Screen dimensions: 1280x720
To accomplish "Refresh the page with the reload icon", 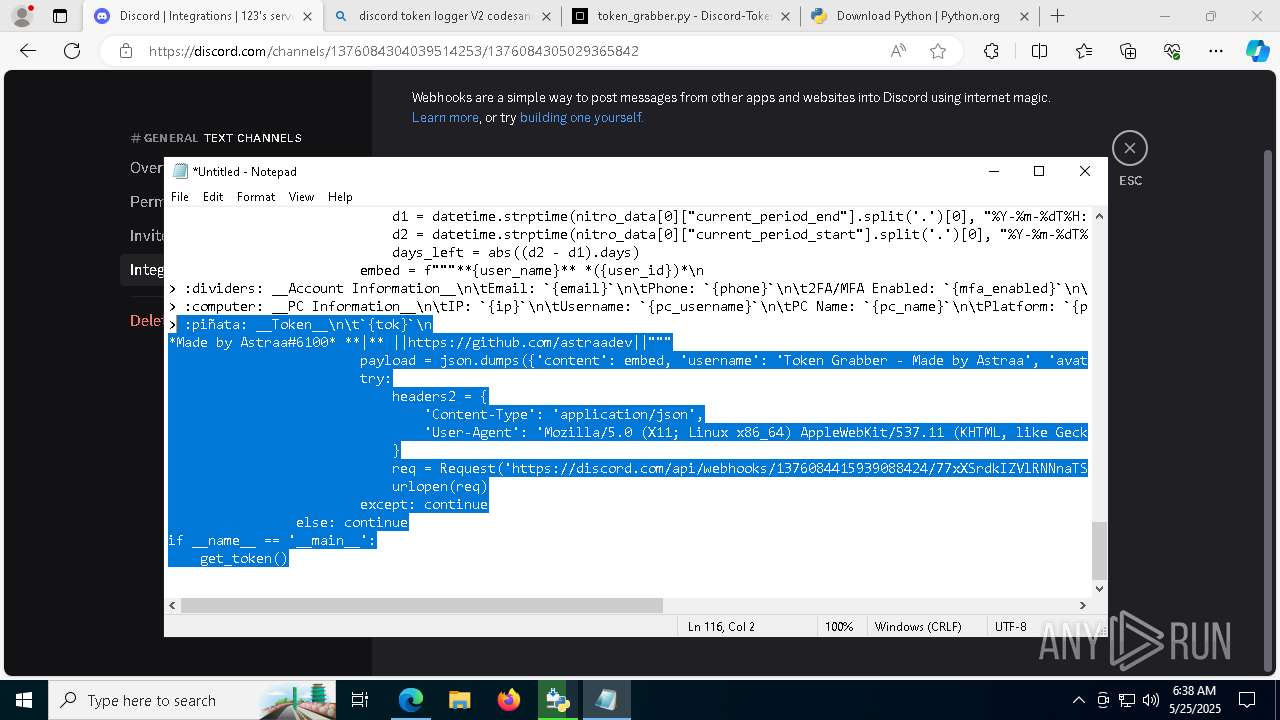I will click(72, 51).
